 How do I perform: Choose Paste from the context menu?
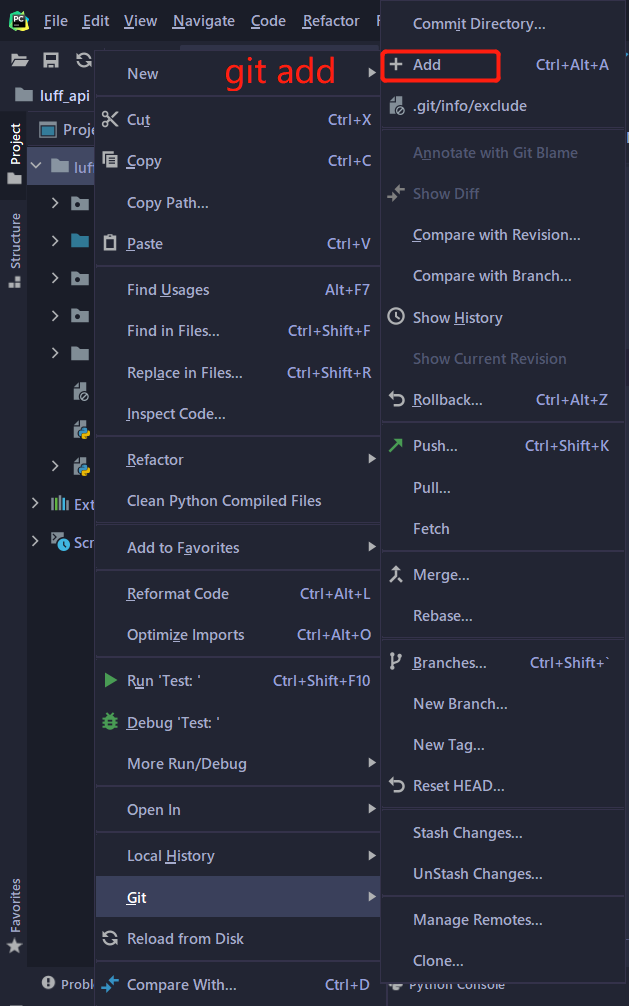[x=237, y=244]
